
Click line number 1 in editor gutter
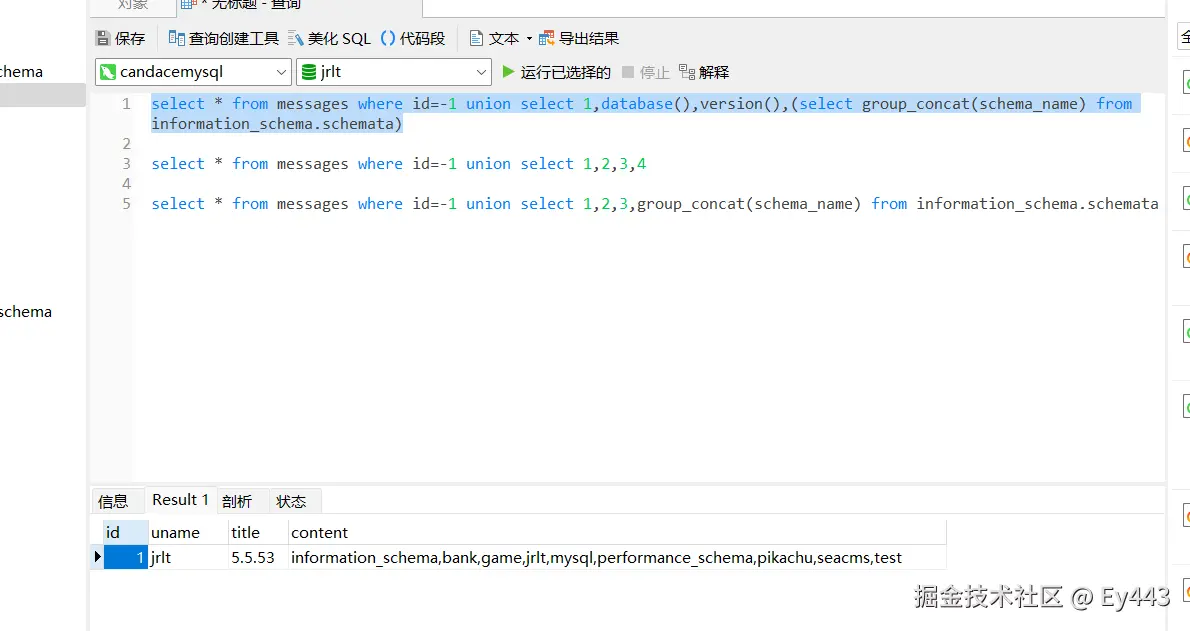click(126, 104)
